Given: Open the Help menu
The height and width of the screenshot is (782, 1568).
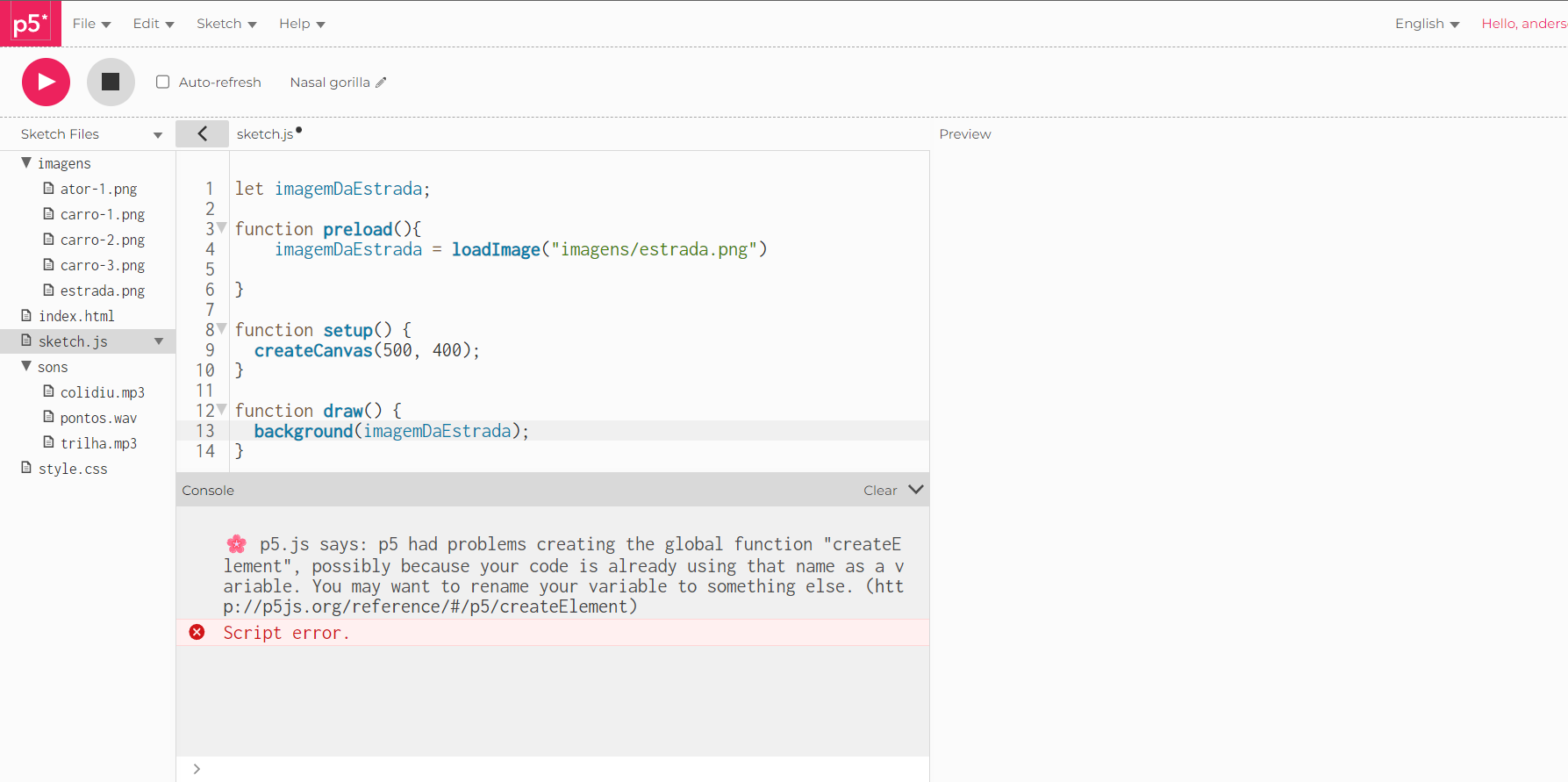Looking at the screenshot, I should click(302, 24).
